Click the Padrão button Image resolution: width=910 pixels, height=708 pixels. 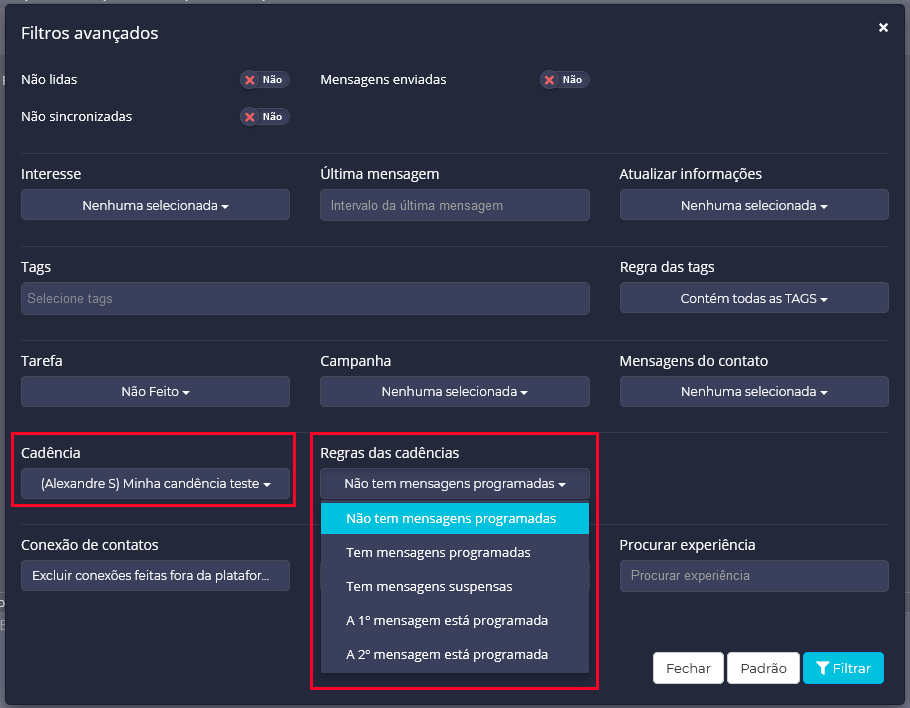(x=763, y=668)
